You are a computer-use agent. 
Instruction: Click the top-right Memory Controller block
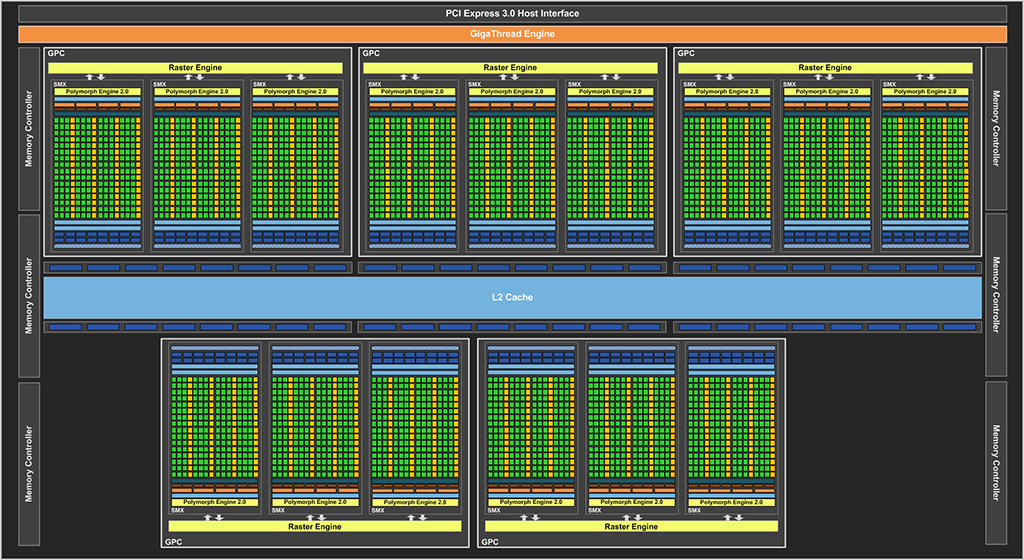pos(995,129)
